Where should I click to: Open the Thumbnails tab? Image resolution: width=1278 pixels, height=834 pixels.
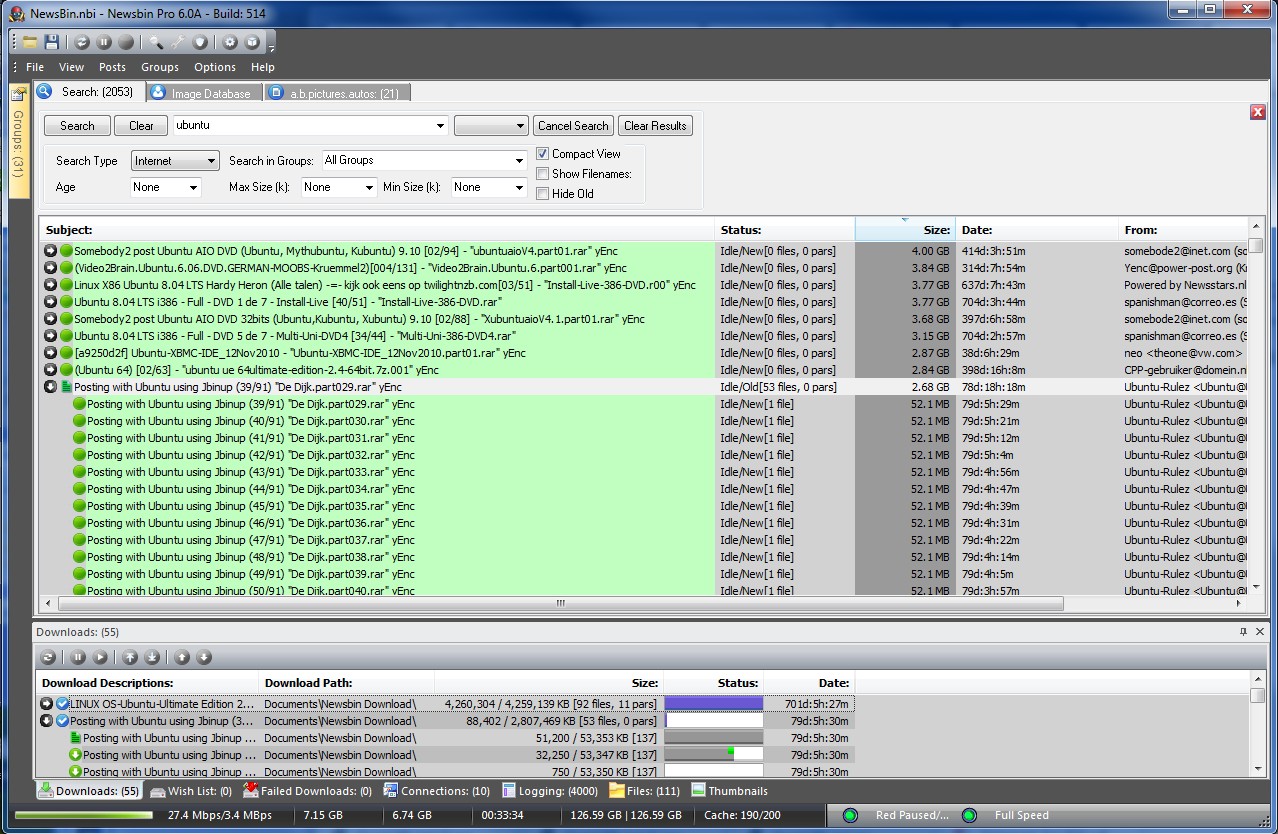click(729, 791)
